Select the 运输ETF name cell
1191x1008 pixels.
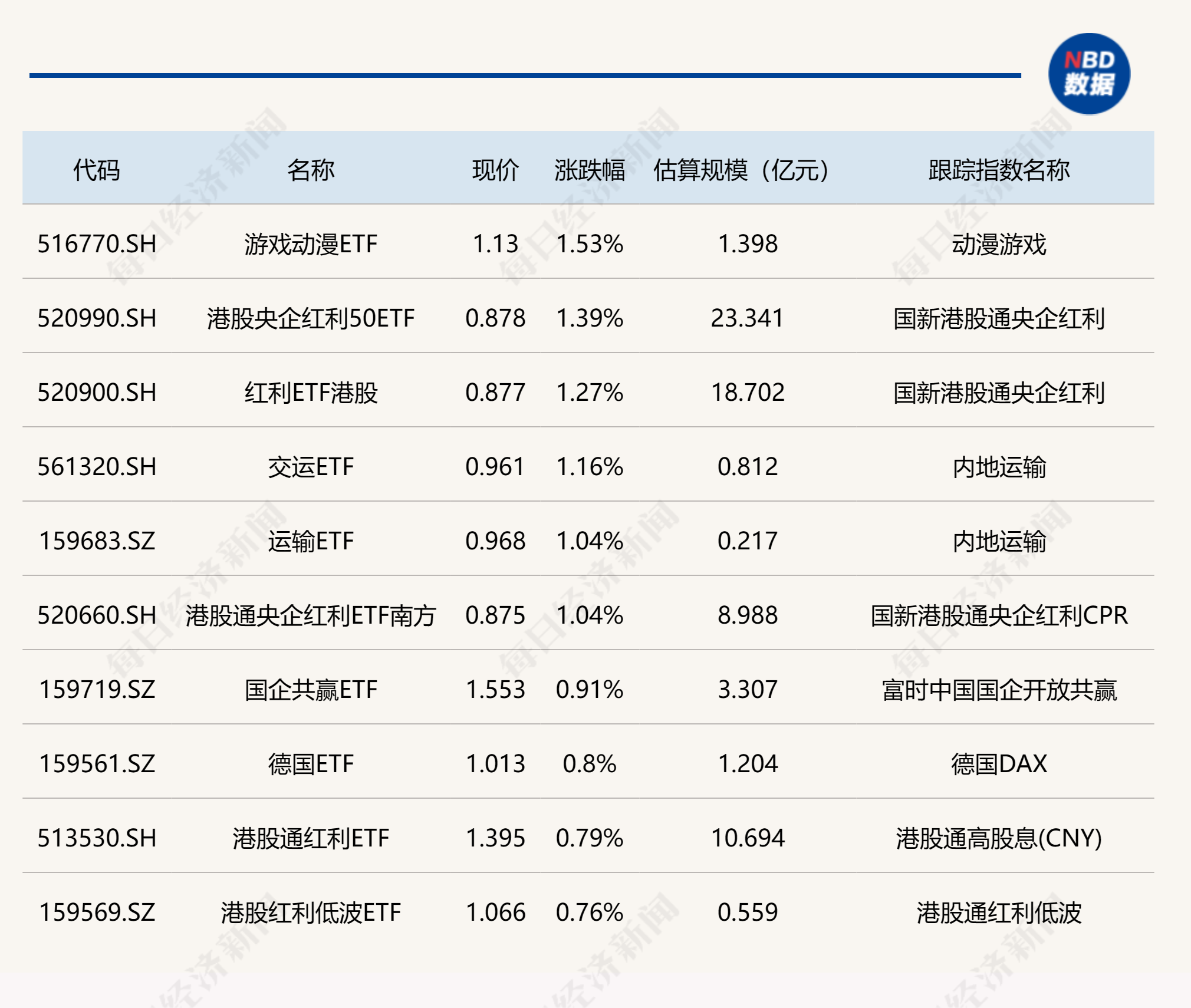click(x=311, y=541)
